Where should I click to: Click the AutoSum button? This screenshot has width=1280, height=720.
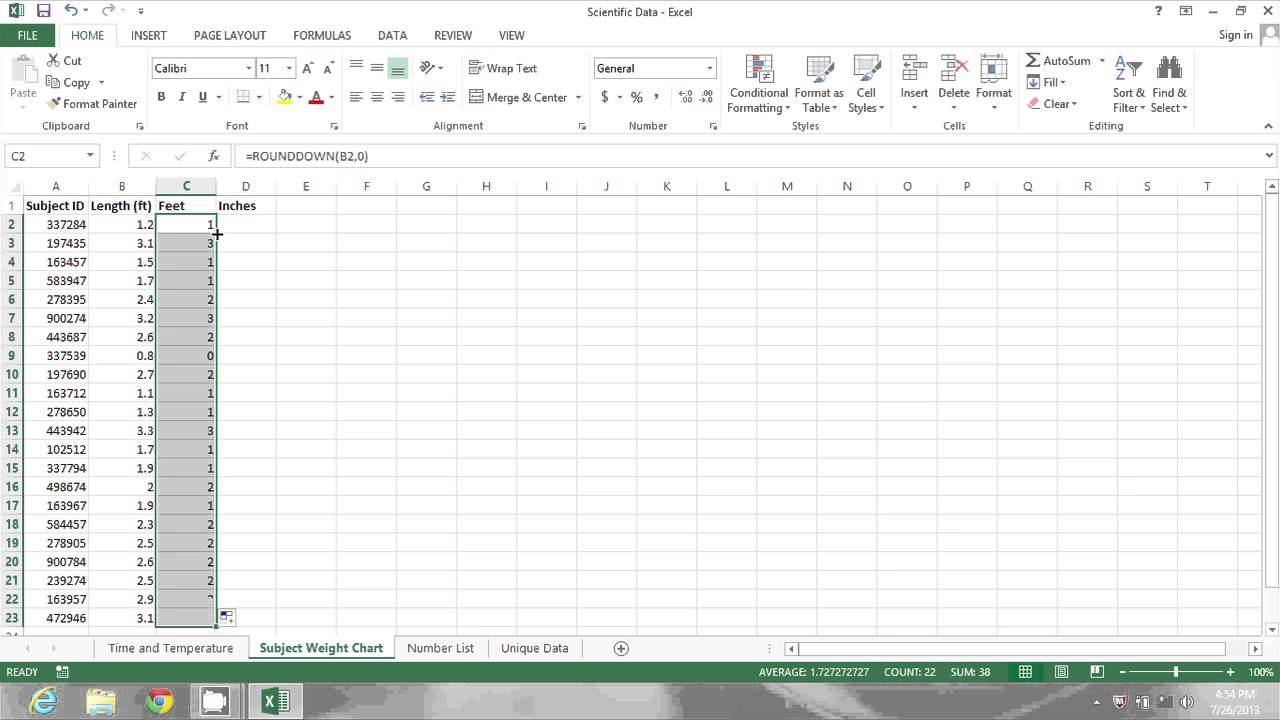tap(1059, 61)
